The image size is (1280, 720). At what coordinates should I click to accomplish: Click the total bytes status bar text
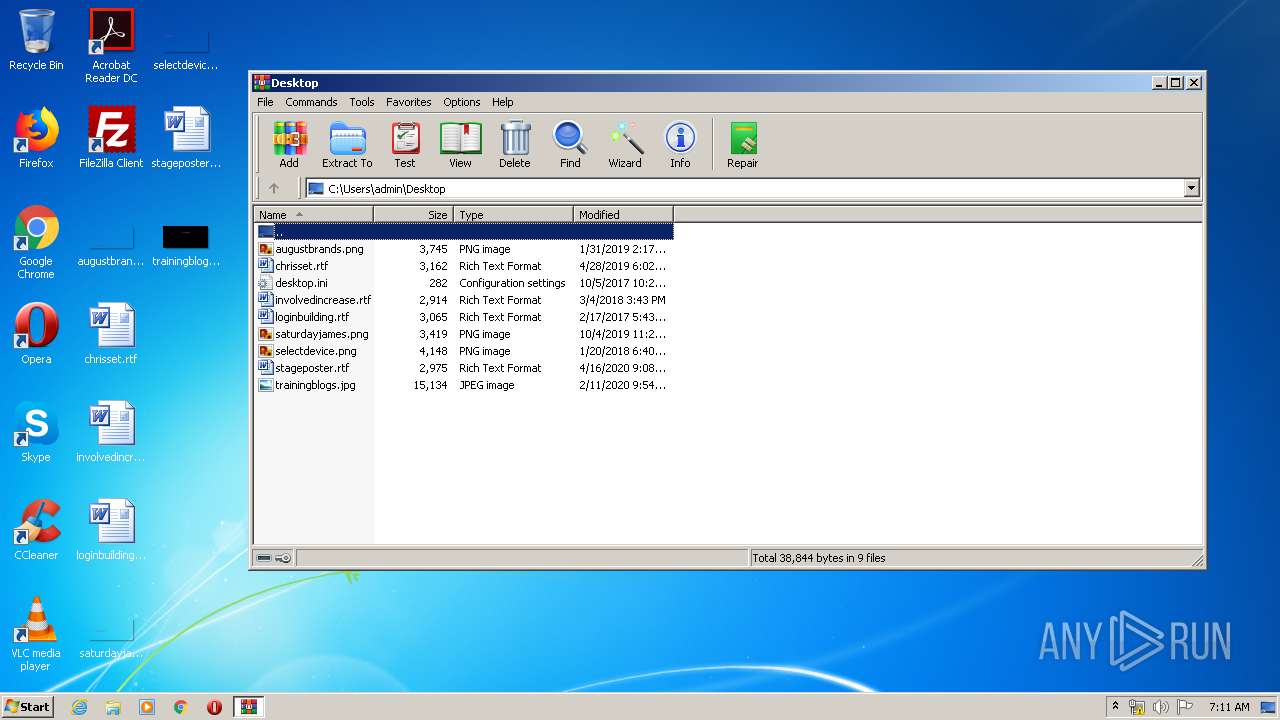pos(819,558)
